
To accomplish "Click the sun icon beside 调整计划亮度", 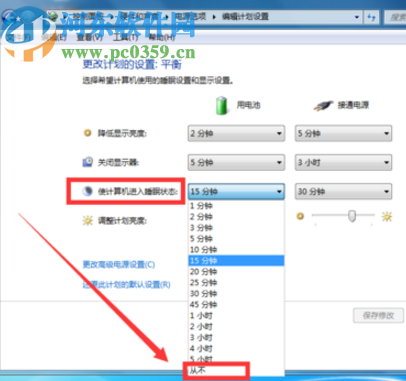I will [x=87, y=220].
